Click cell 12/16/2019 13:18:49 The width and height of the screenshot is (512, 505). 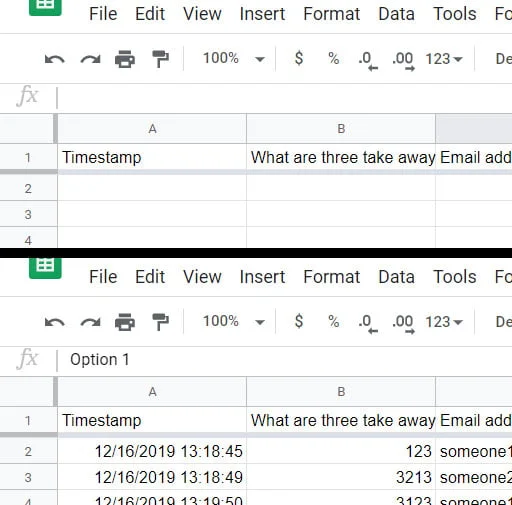[x=152, y=477]
